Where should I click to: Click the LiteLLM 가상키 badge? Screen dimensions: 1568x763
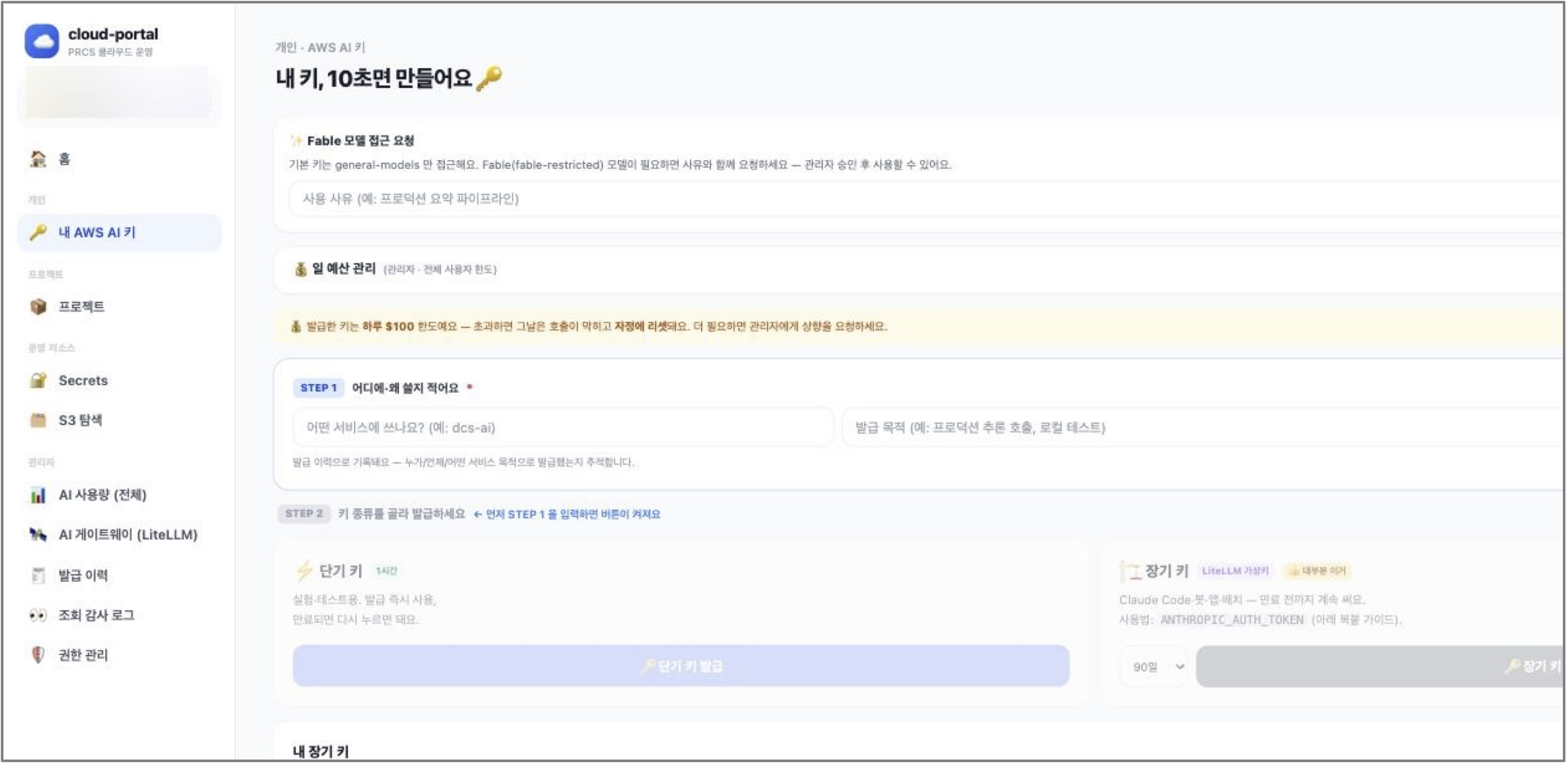coord(1235,571)
